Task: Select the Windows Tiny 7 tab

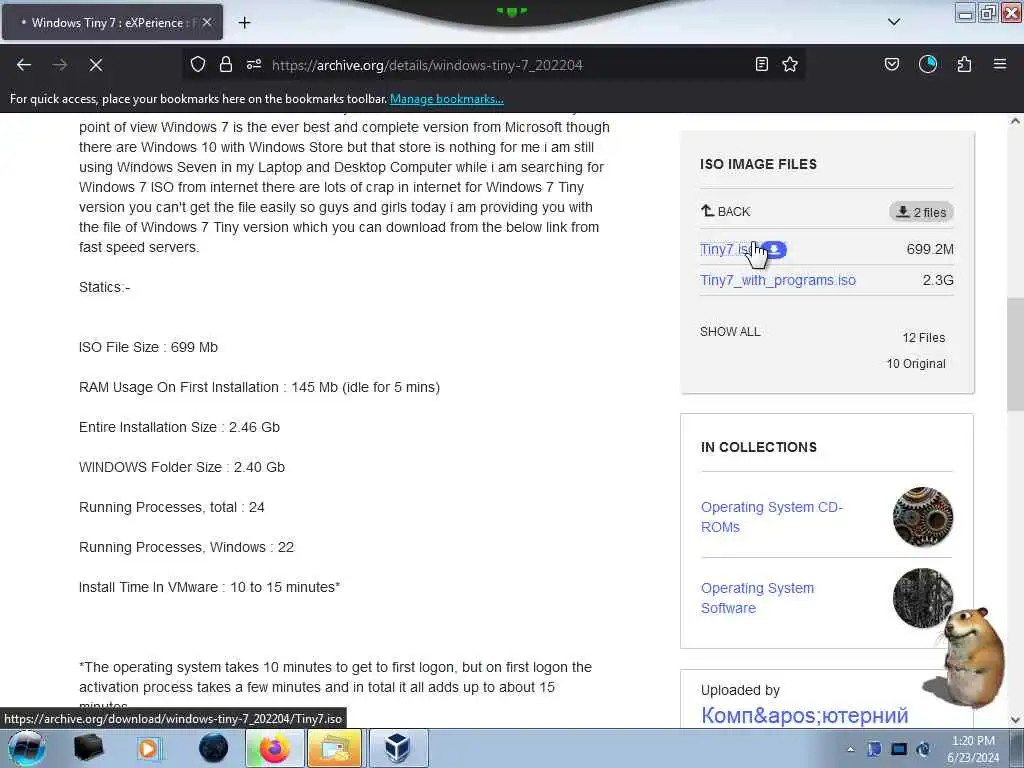Action: tap(112, 22)
